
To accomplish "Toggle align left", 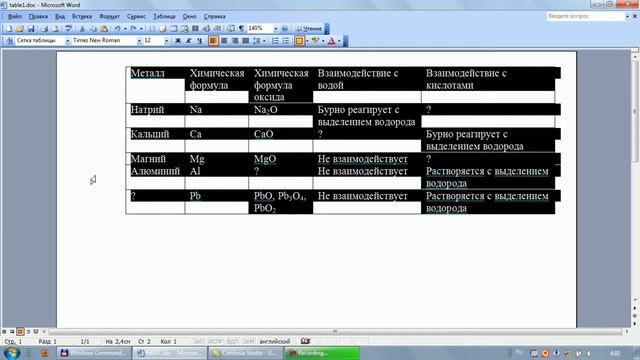I will coord(213,41).
